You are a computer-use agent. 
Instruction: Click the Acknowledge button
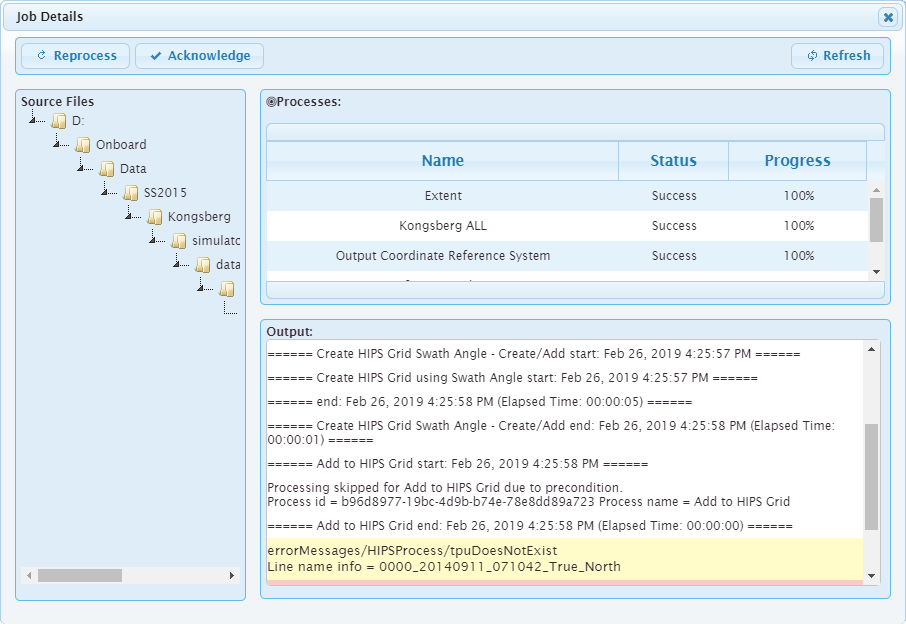tap(199, 56)
